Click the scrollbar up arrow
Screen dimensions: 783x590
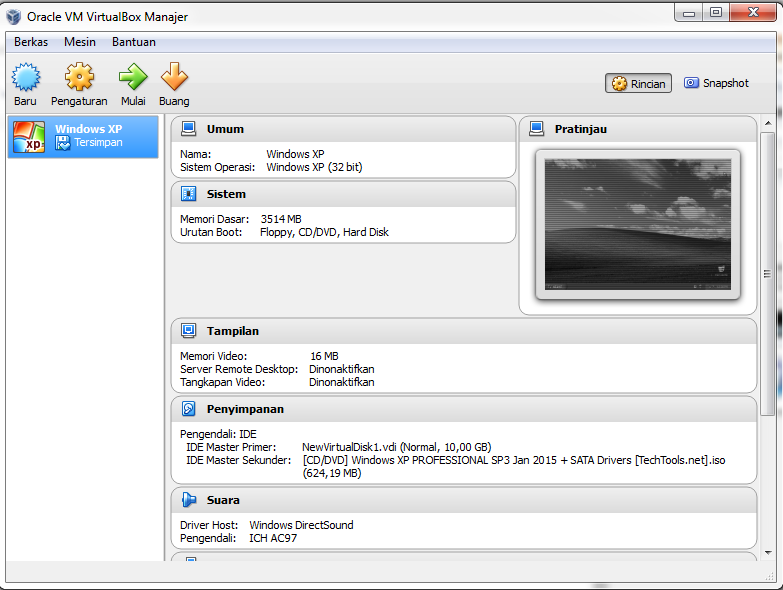click(768, 123)
